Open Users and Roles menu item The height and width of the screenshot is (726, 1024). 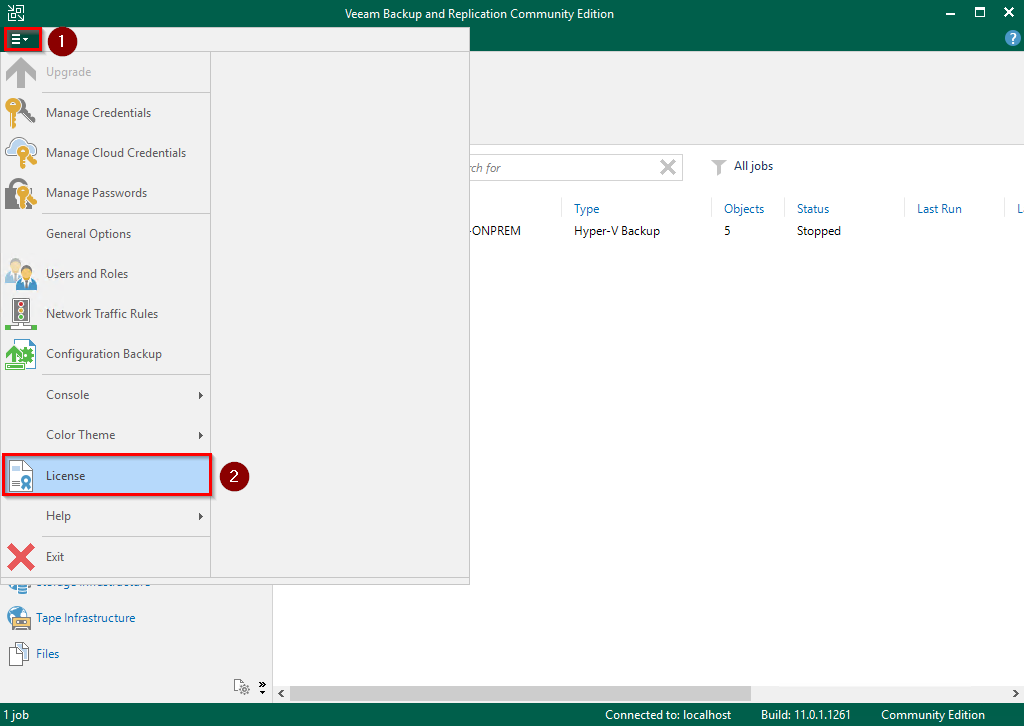(106, 274)
